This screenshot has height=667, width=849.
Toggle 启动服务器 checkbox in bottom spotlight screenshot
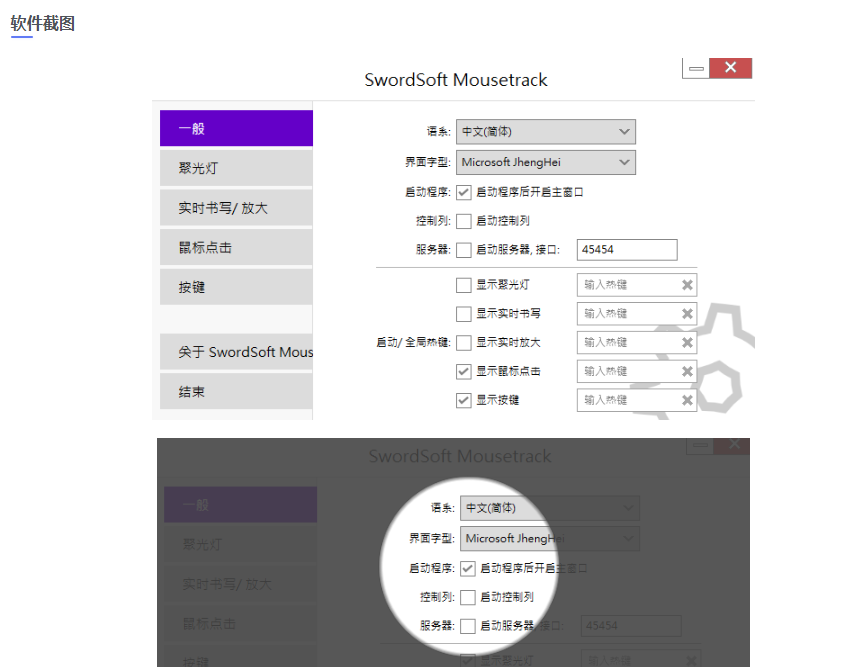pyautogui.click(x=468, y=626)
